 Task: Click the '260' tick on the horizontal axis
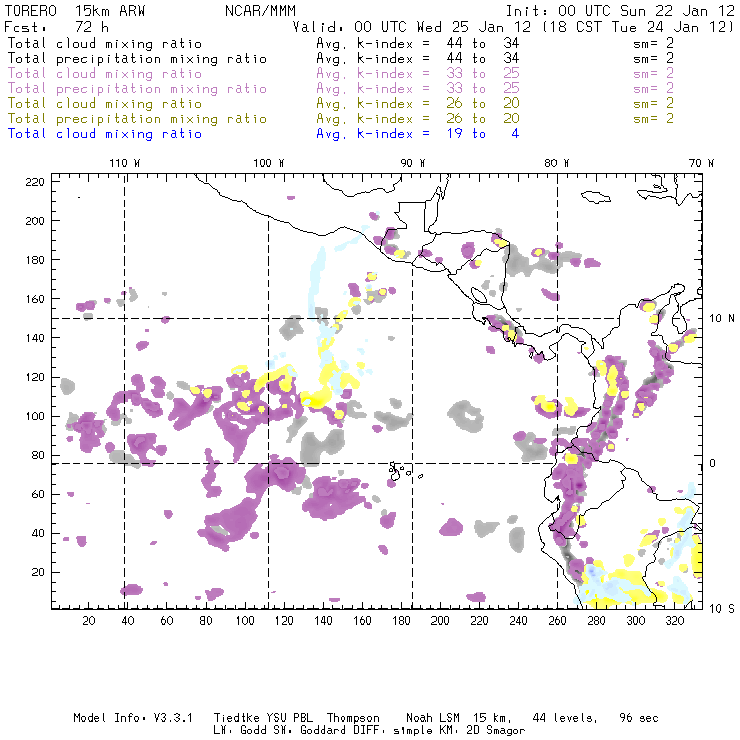pyautogui.click(x=557, y=621)
